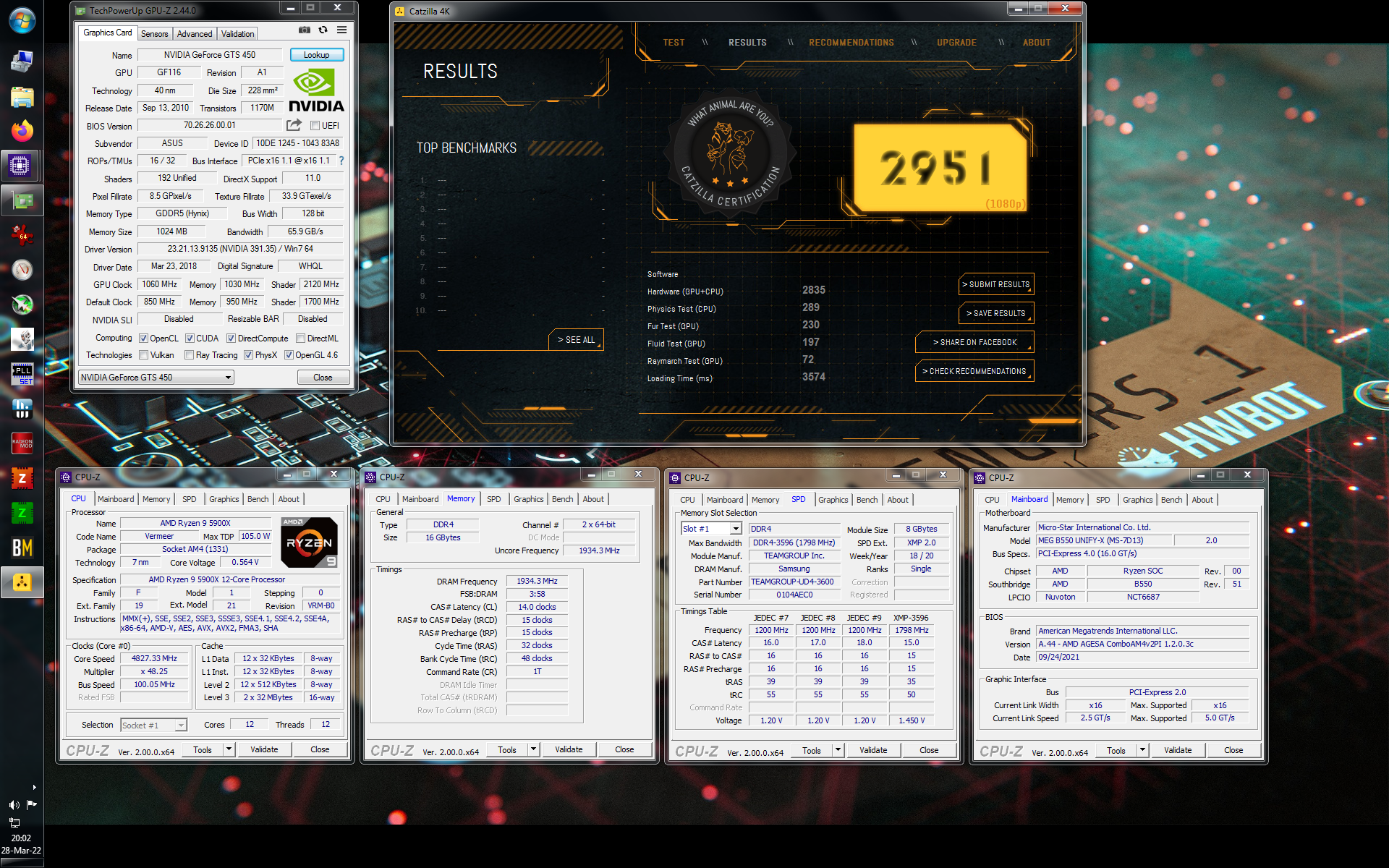Toggle the CUDA checkbox
Viewport: 1389px width, 868px height.
pos(190,339)
